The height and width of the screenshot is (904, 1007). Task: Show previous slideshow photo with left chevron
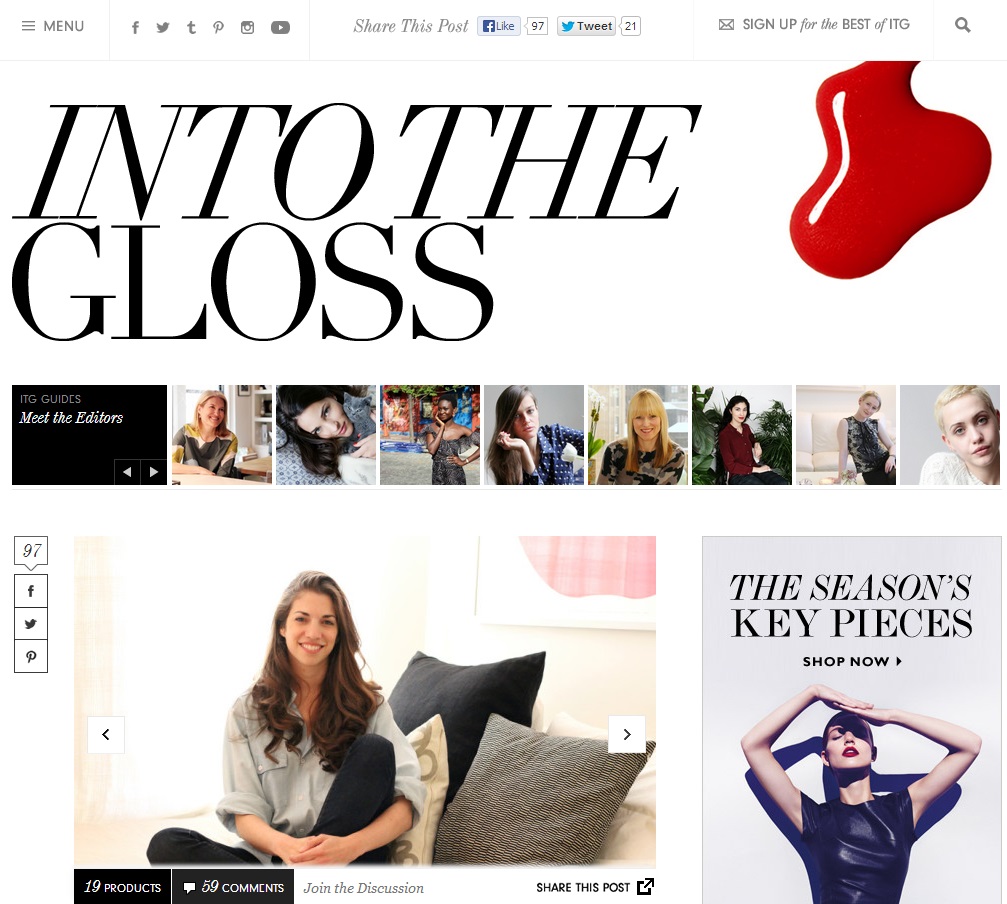(x=106, y=734)
